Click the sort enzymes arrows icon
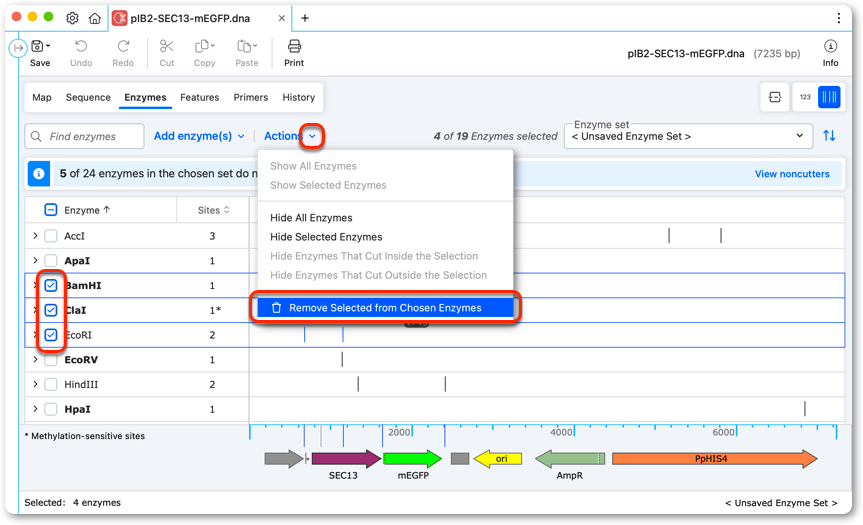 829,135
